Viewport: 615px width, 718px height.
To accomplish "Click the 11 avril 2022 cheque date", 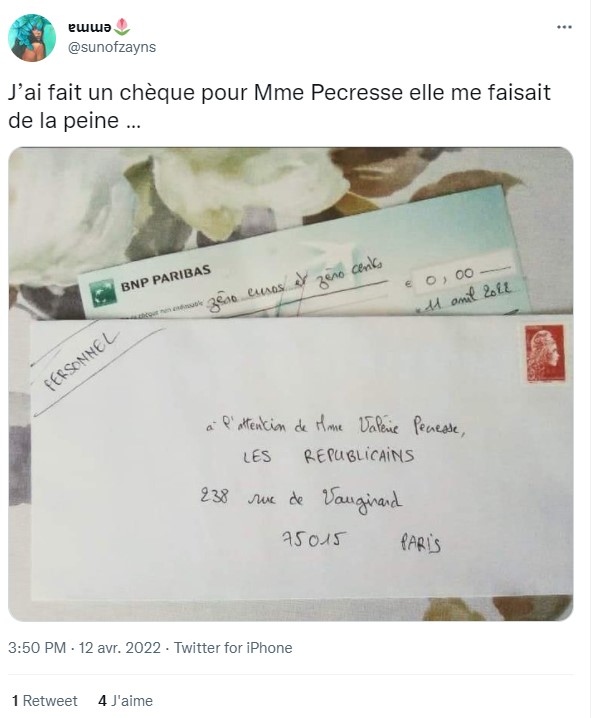I will tap(466, 297).
